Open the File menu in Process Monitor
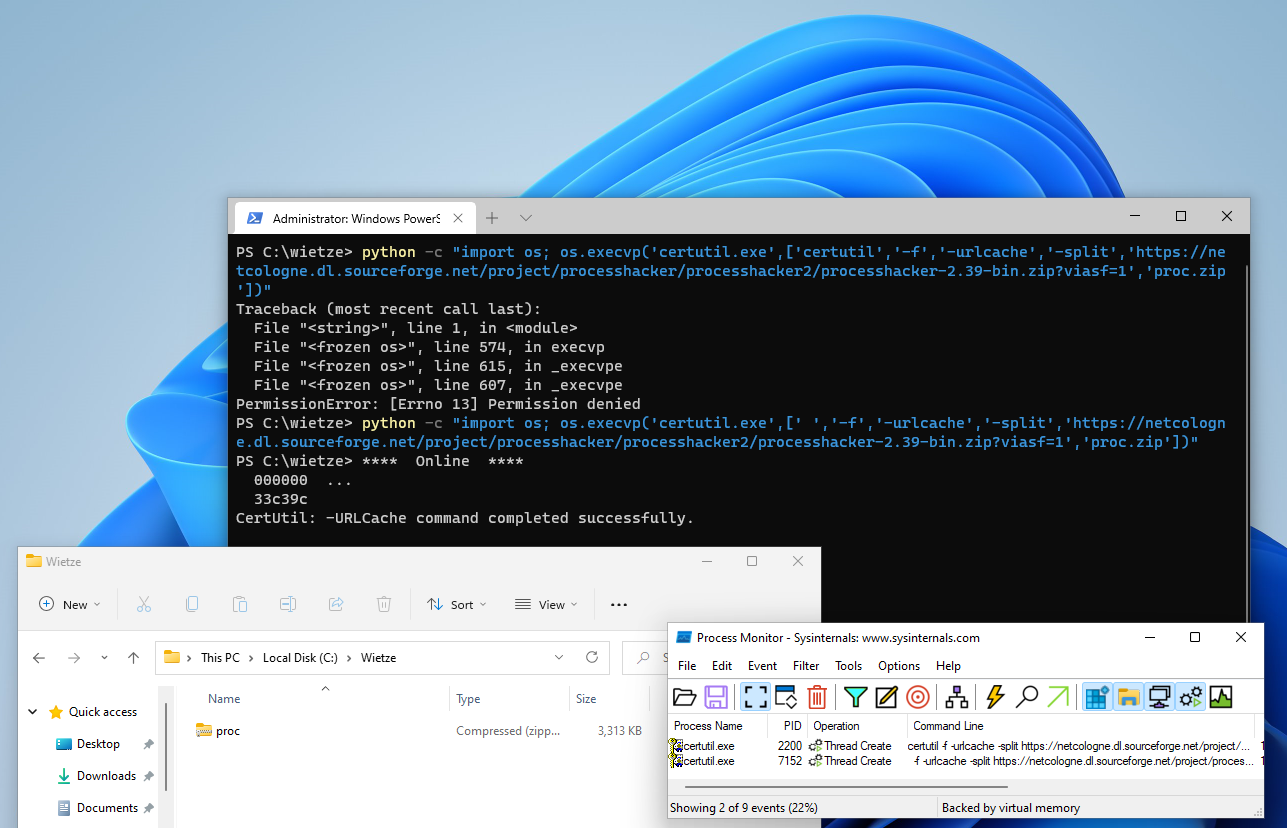Viewport: 1287px width, 828px height. (687, 666)
